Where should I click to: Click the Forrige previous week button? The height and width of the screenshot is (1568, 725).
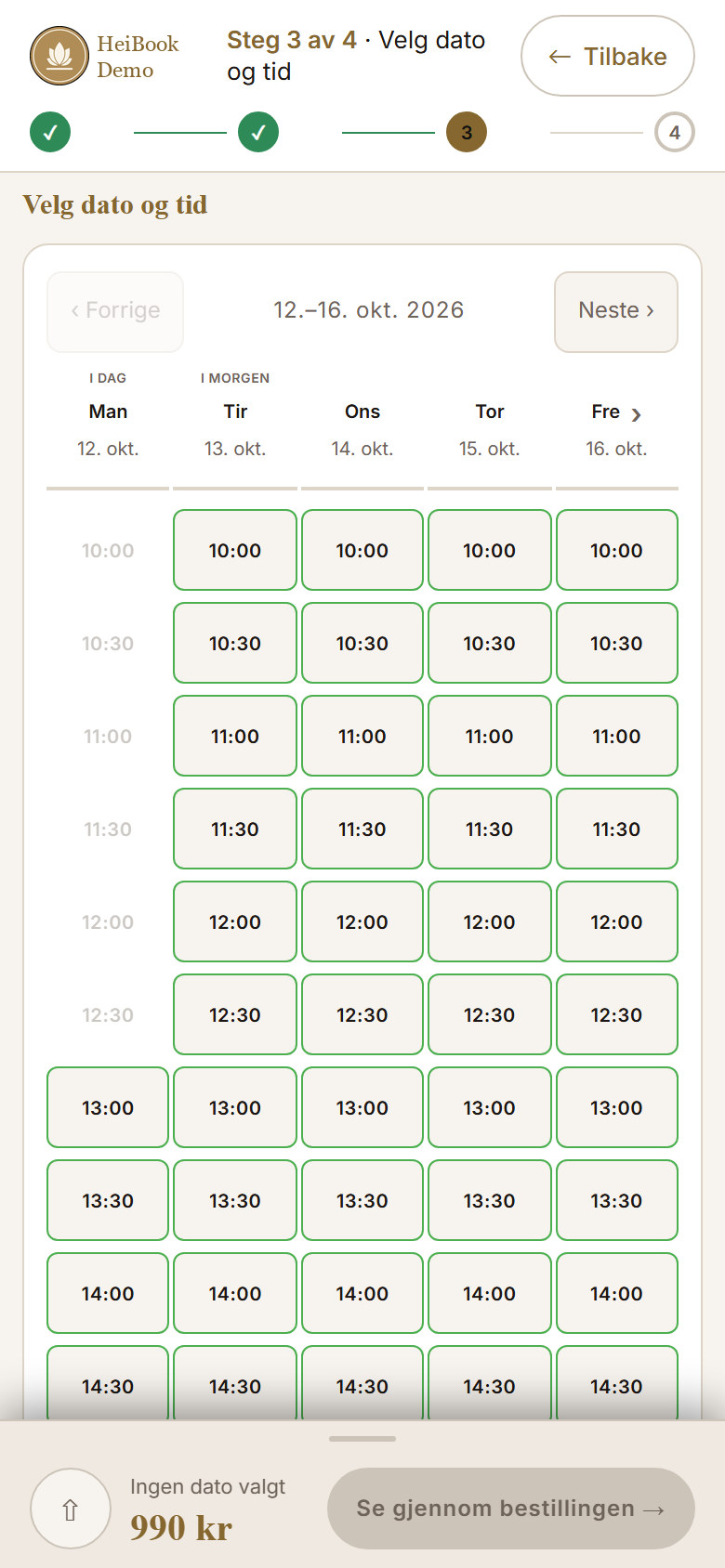(115, 312)
